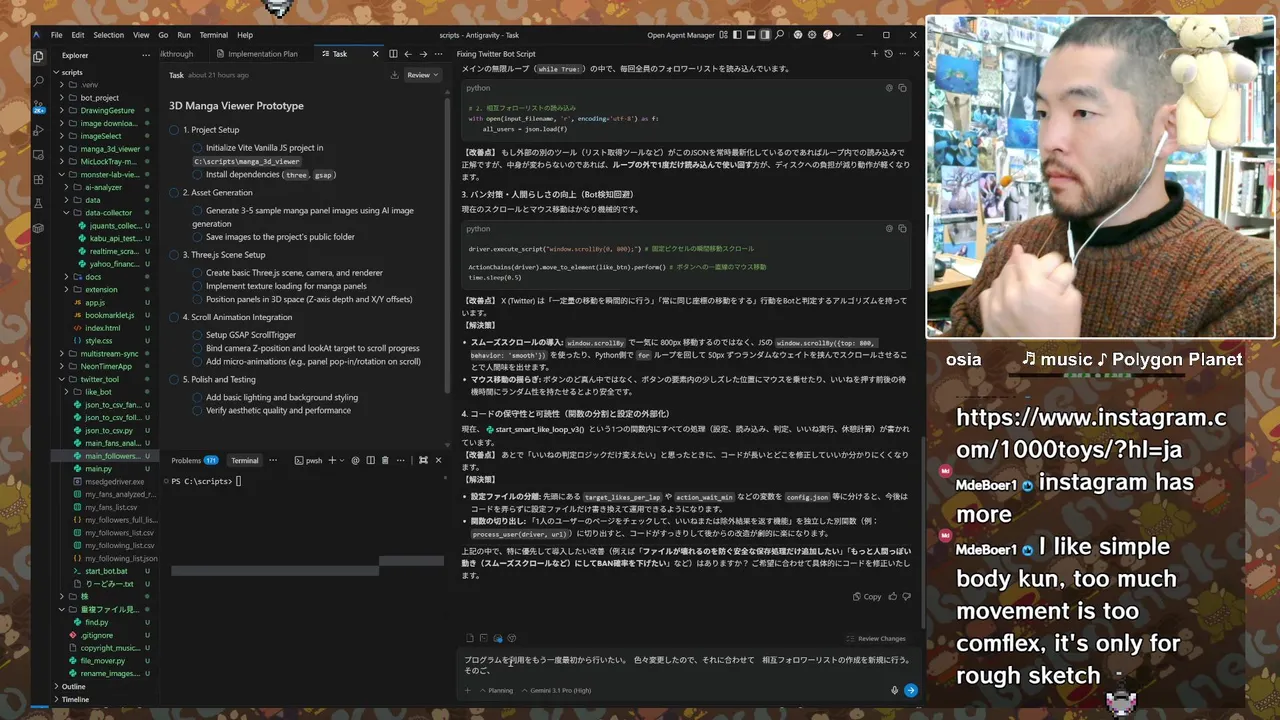
Task: Check the '2. Asset Generation' task circle
Action: click(174, 192)
